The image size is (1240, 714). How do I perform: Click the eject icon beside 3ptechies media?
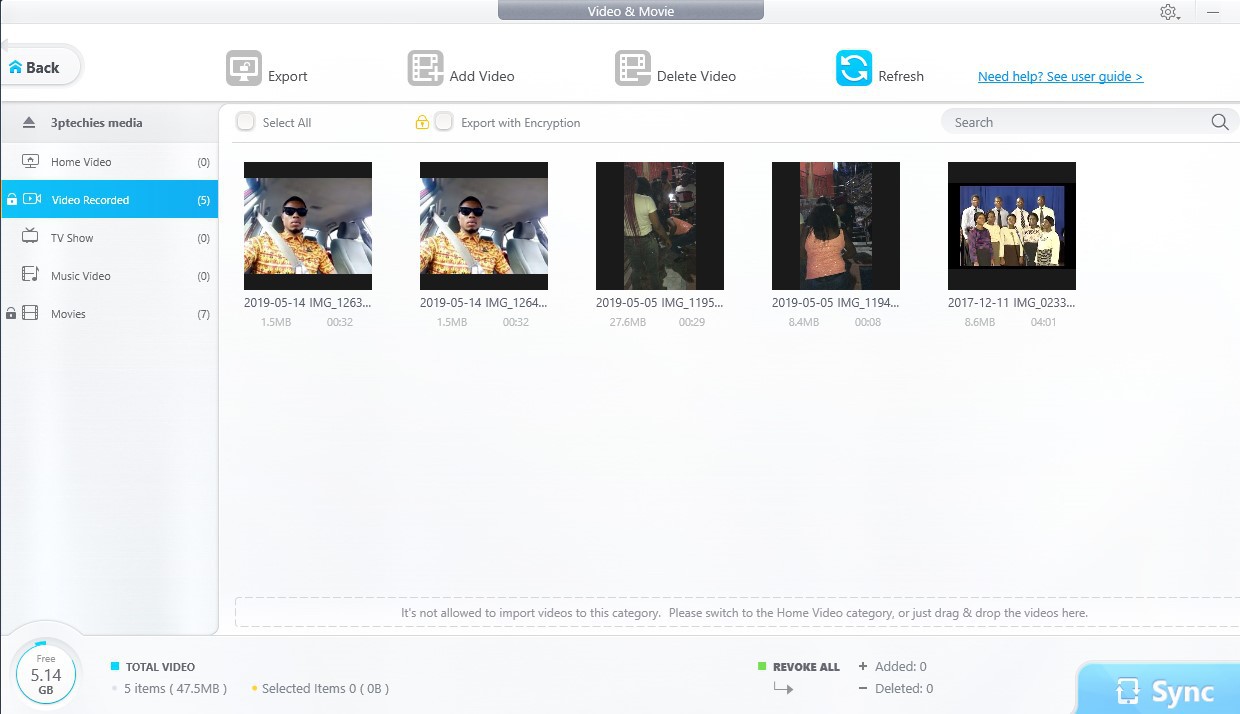[29, 123]
